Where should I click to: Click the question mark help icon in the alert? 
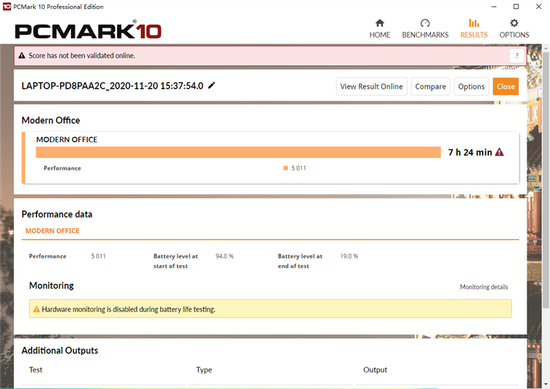517,55
